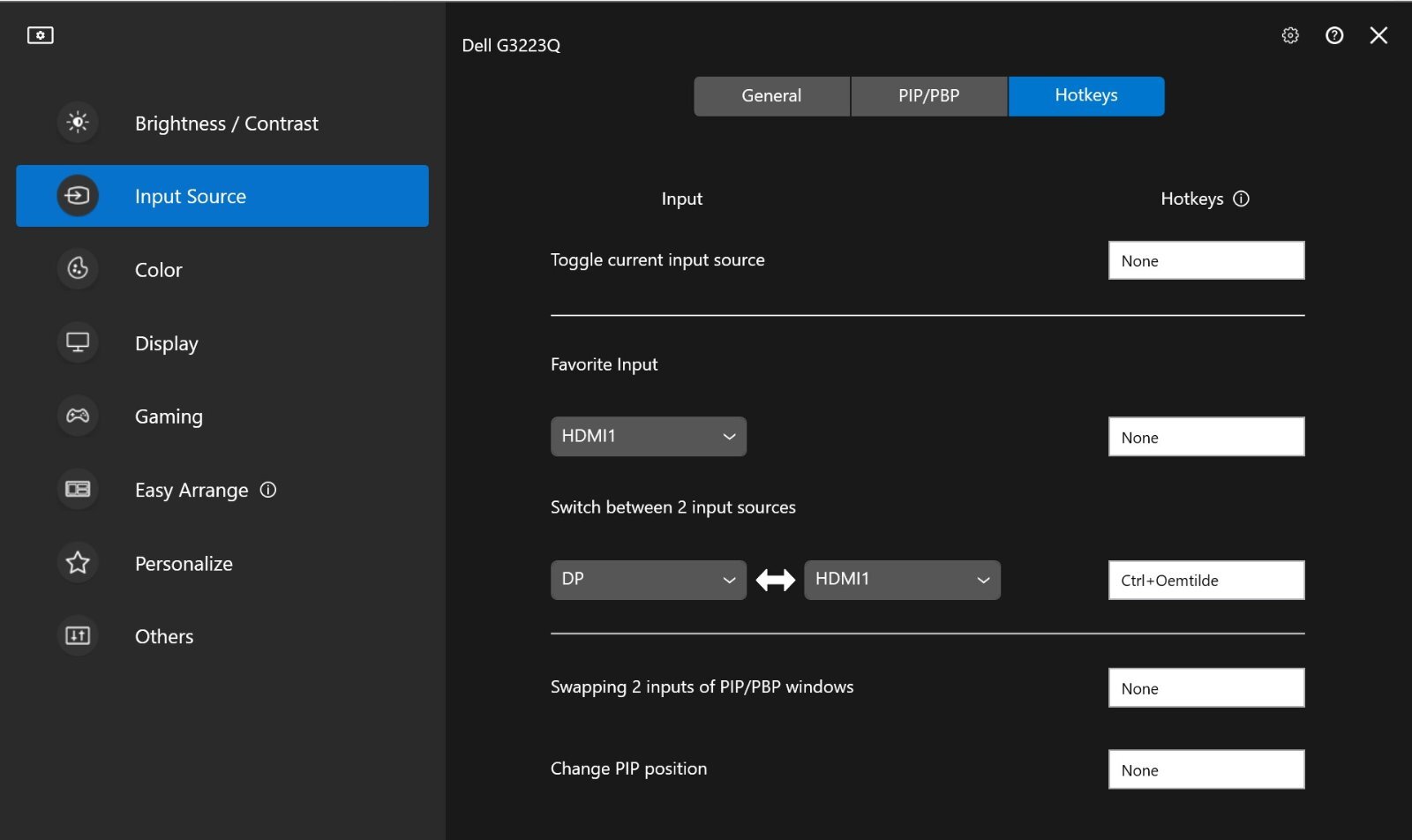Image resolution: width=1412 pixels, height=840 pixels.
Task: Click the Gaming controller icon
Action: coord(78,416)
